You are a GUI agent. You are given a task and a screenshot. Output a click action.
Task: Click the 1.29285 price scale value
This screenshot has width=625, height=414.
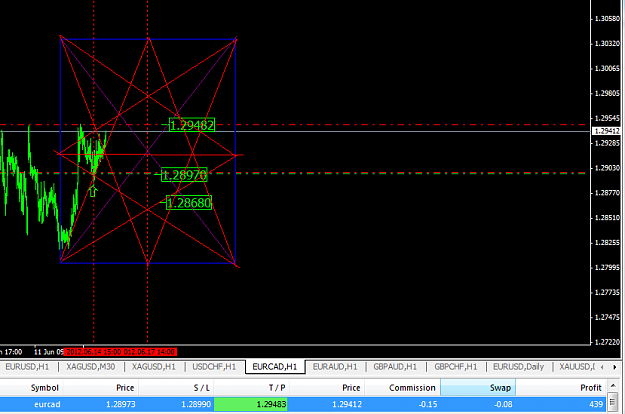point(607,143)
